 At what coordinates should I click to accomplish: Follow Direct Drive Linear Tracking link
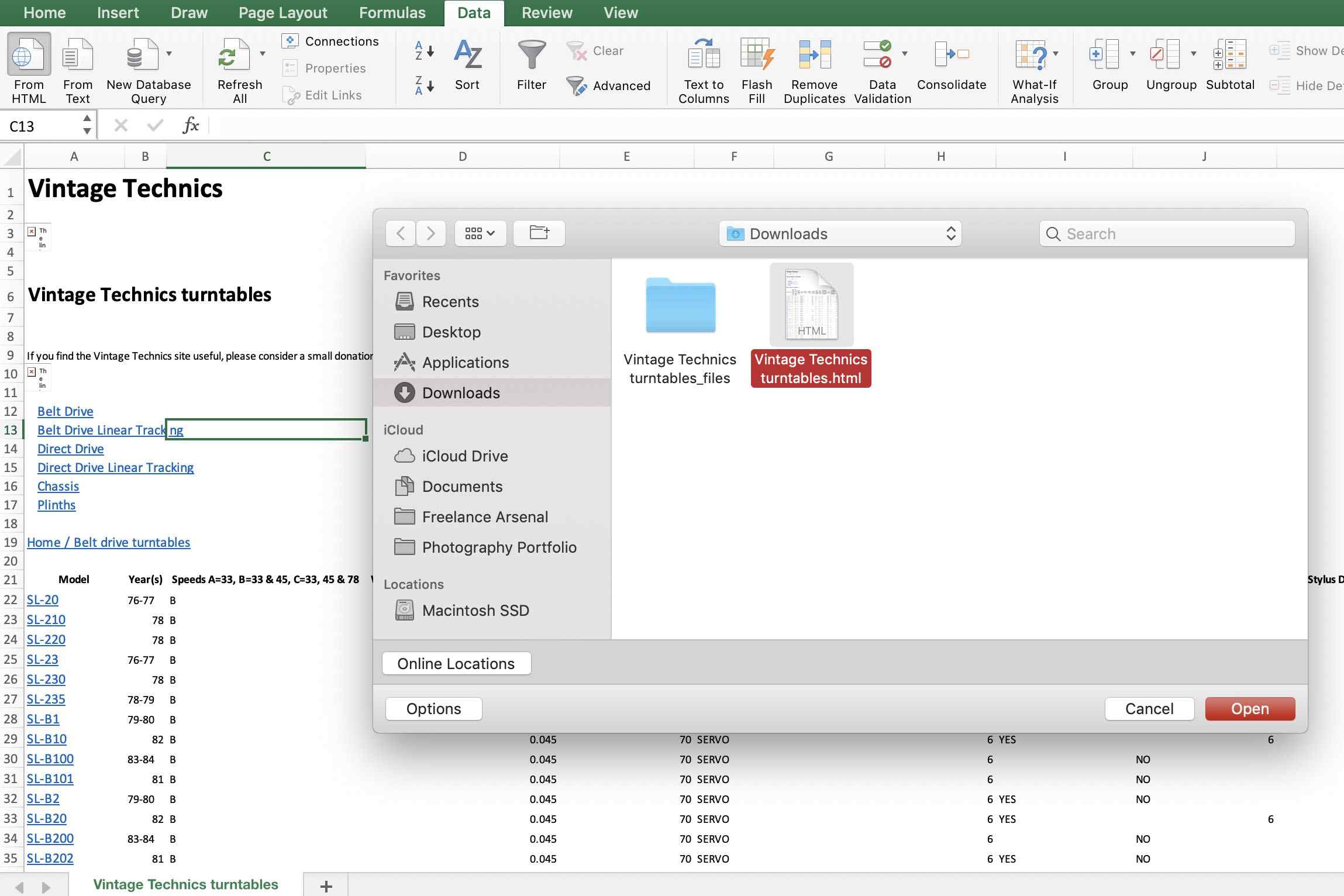(115, 467)
